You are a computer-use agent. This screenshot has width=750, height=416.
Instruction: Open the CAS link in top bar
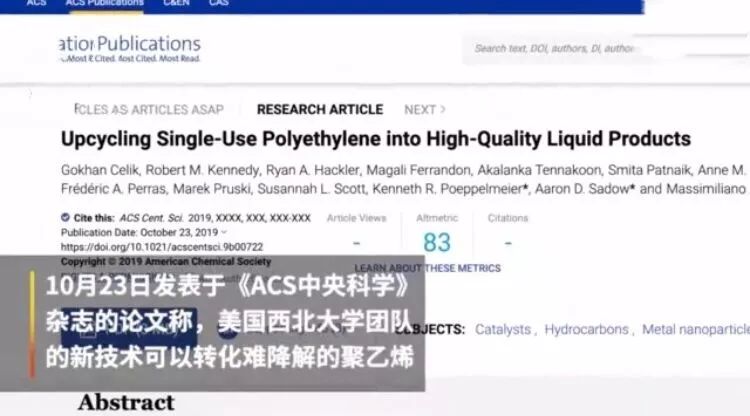(219, 3)
